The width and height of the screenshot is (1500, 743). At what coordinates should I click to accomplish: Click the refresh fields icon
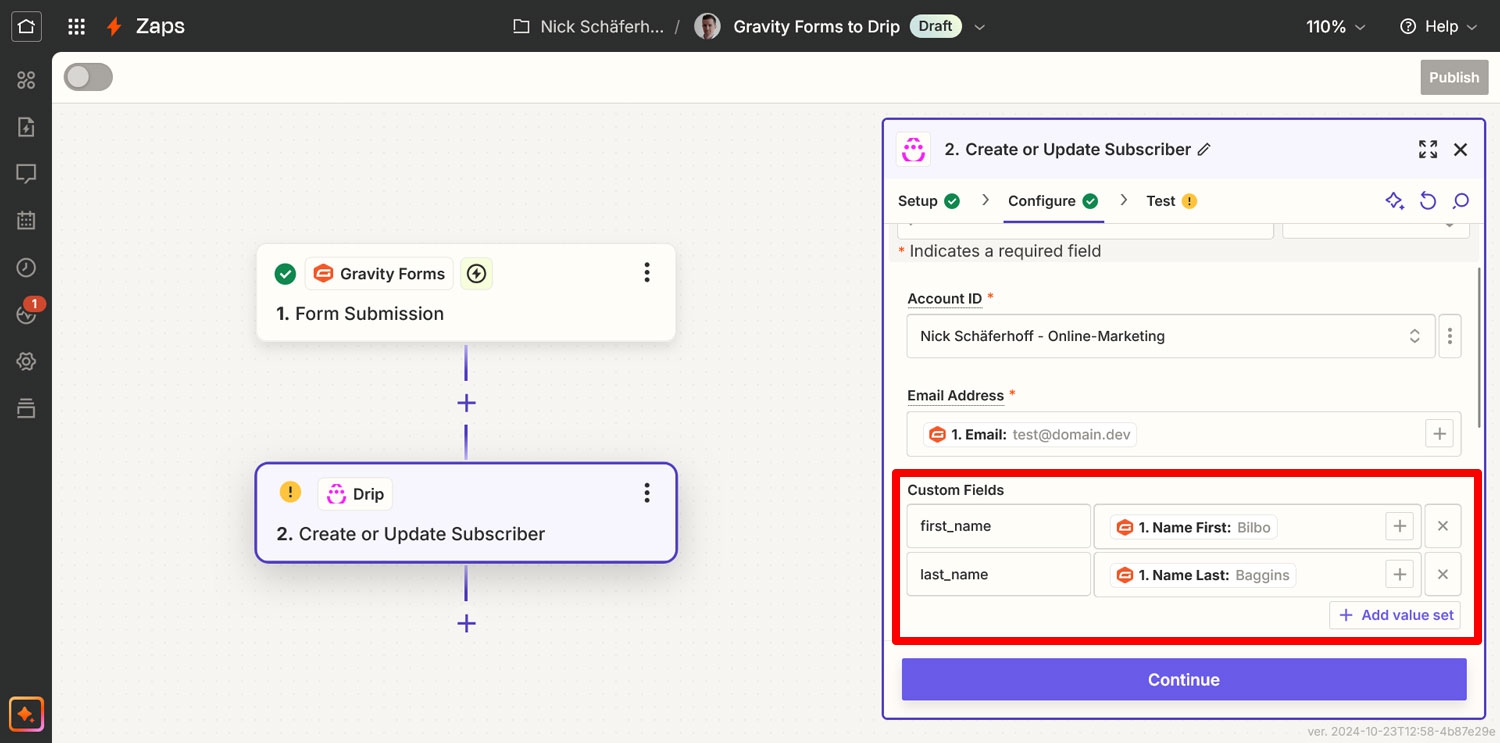(1428, 201)
